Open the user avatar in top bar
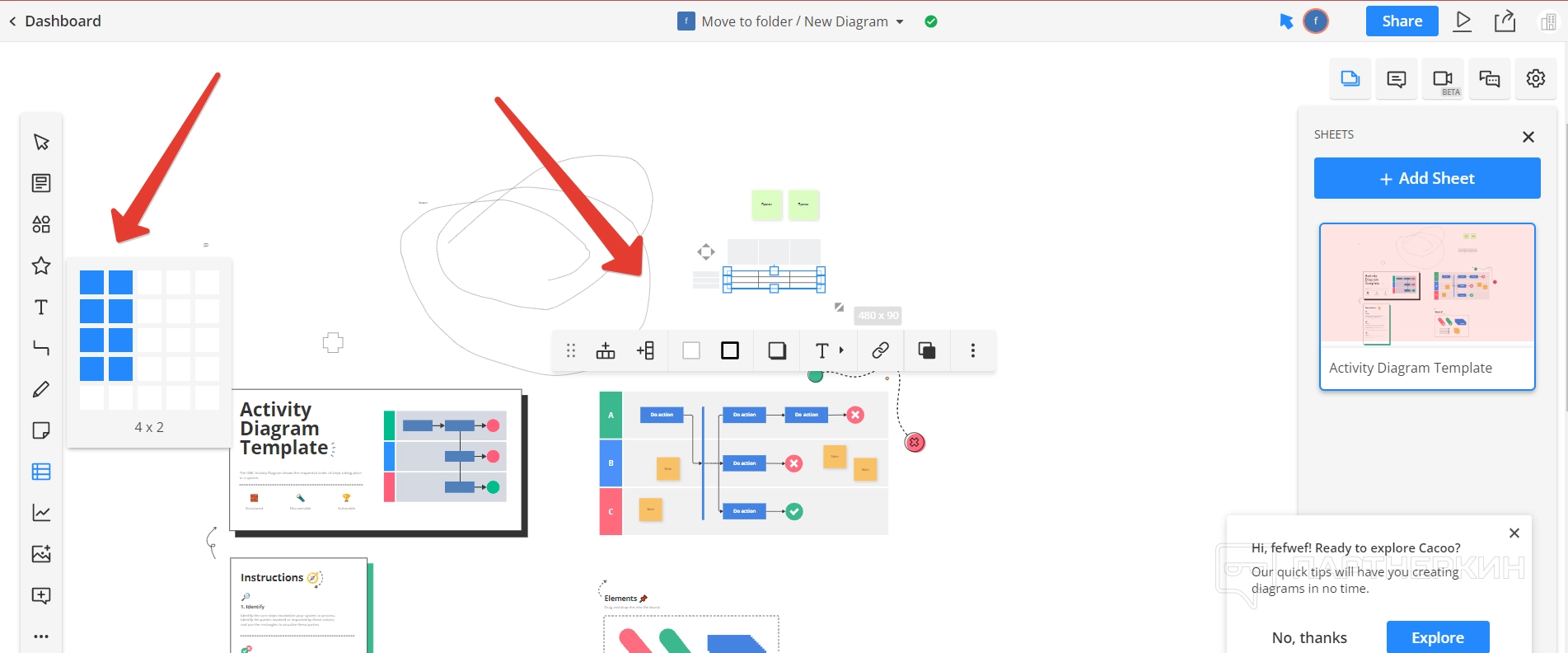Image resolution: width=1568 pixels, height=653 pixels. 1316,21
